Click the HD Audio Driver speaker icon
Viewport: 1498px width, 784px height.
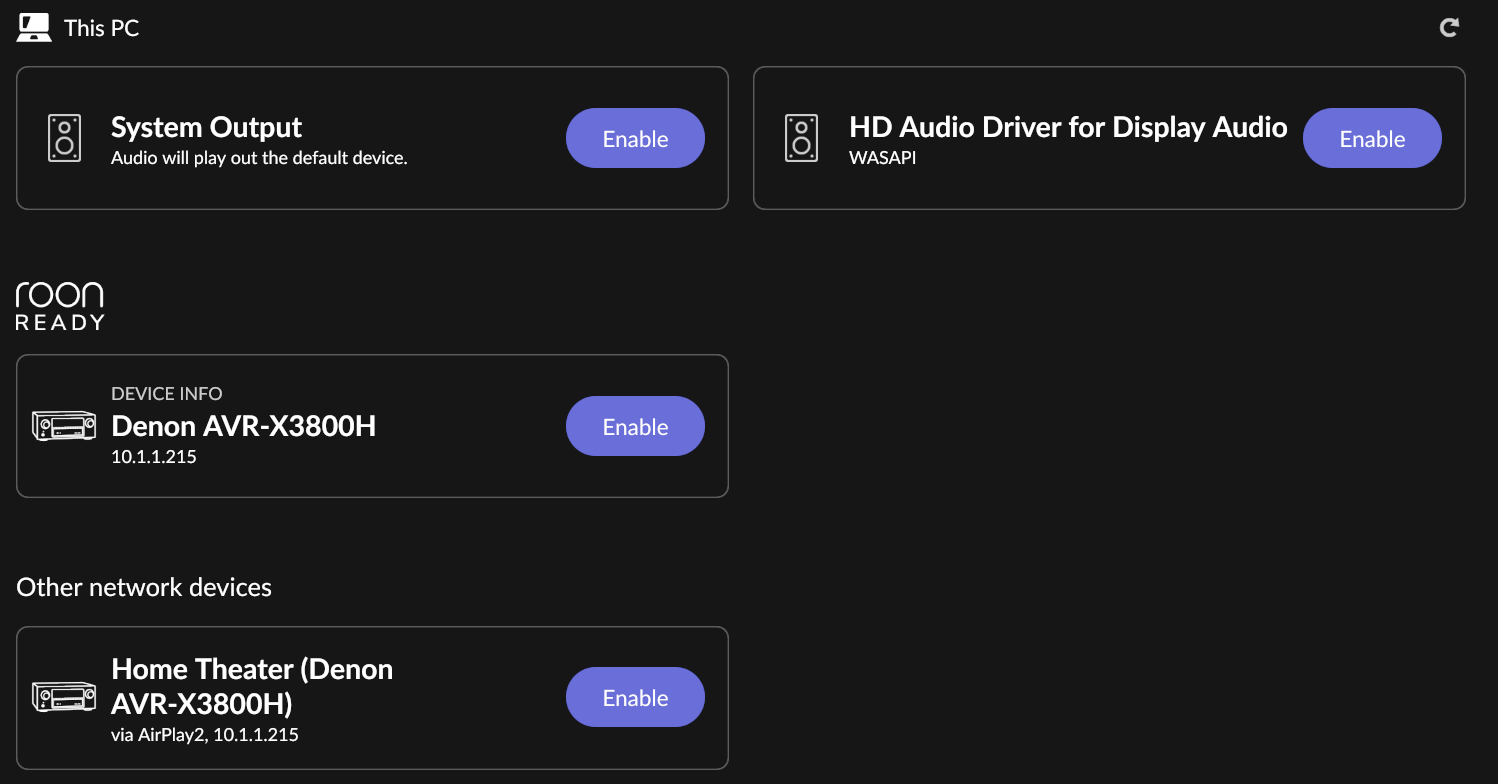pos(801,138)
